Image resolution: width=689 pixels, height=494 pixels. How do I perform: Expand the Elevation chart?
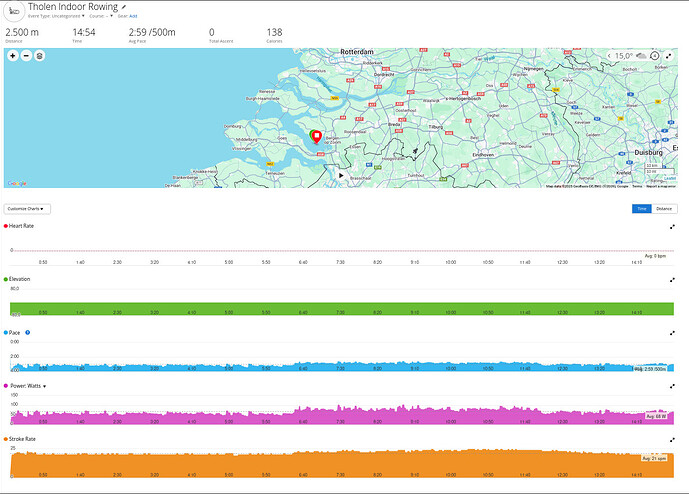pos(673,279)
